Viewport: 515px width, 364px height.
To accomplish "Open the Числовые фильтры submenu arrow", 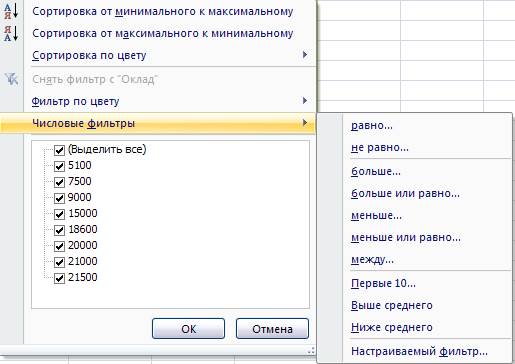I will [305, 123].
